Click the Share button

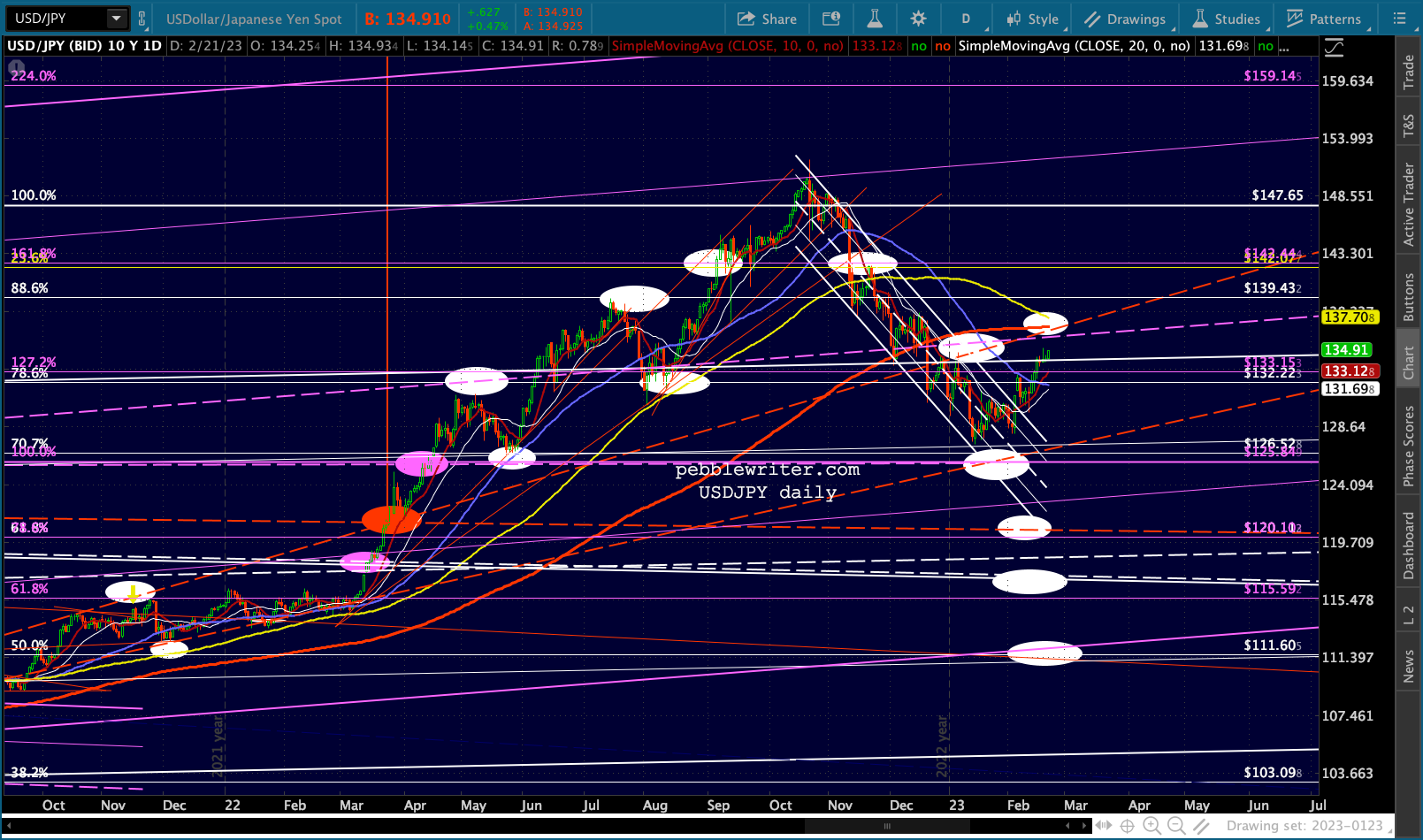tap(767, 19)
